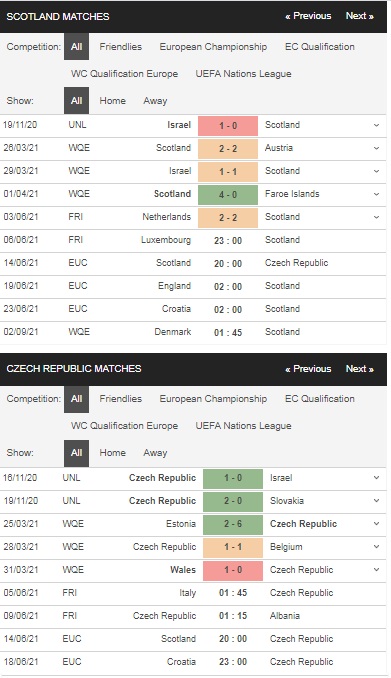
Task: Open the 2-6 score for Estonia match
Action: (x=233, y=524)
